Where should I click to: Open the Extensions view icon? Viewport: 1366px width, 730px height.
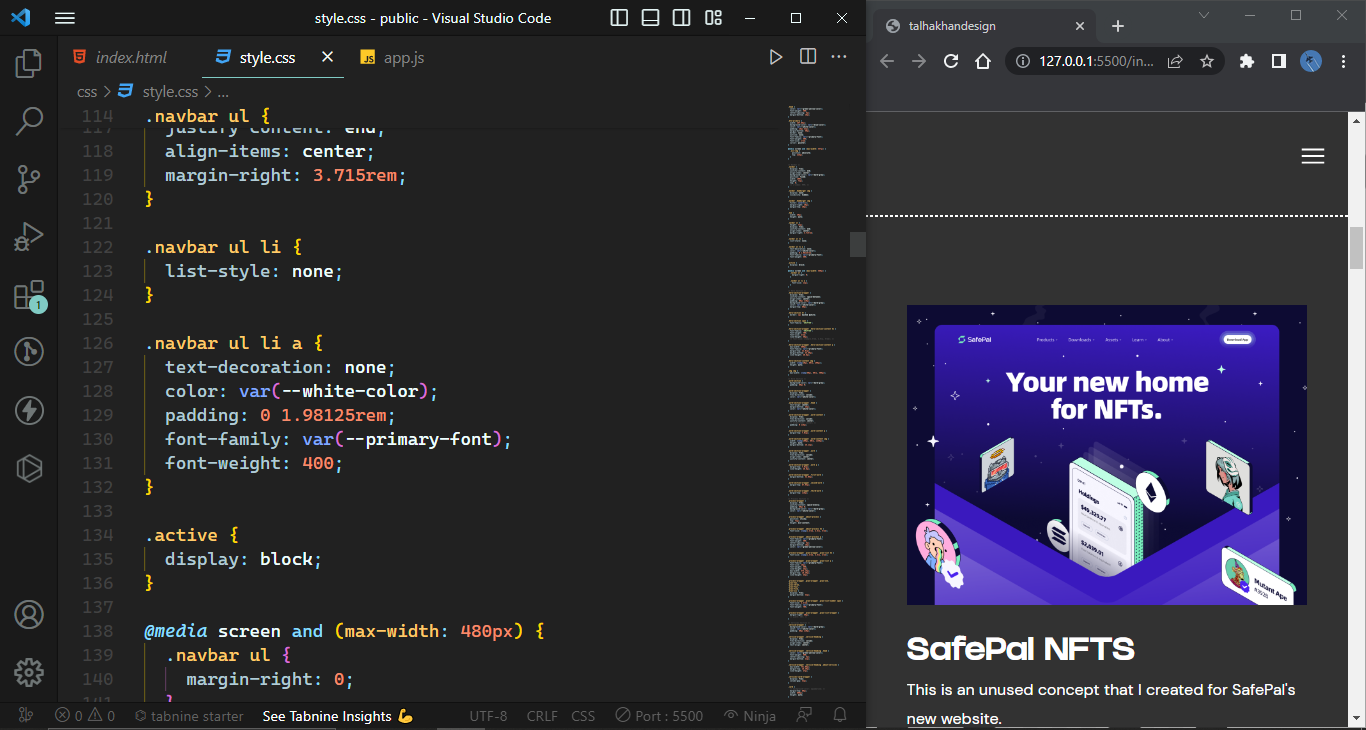tap(29, 295)
